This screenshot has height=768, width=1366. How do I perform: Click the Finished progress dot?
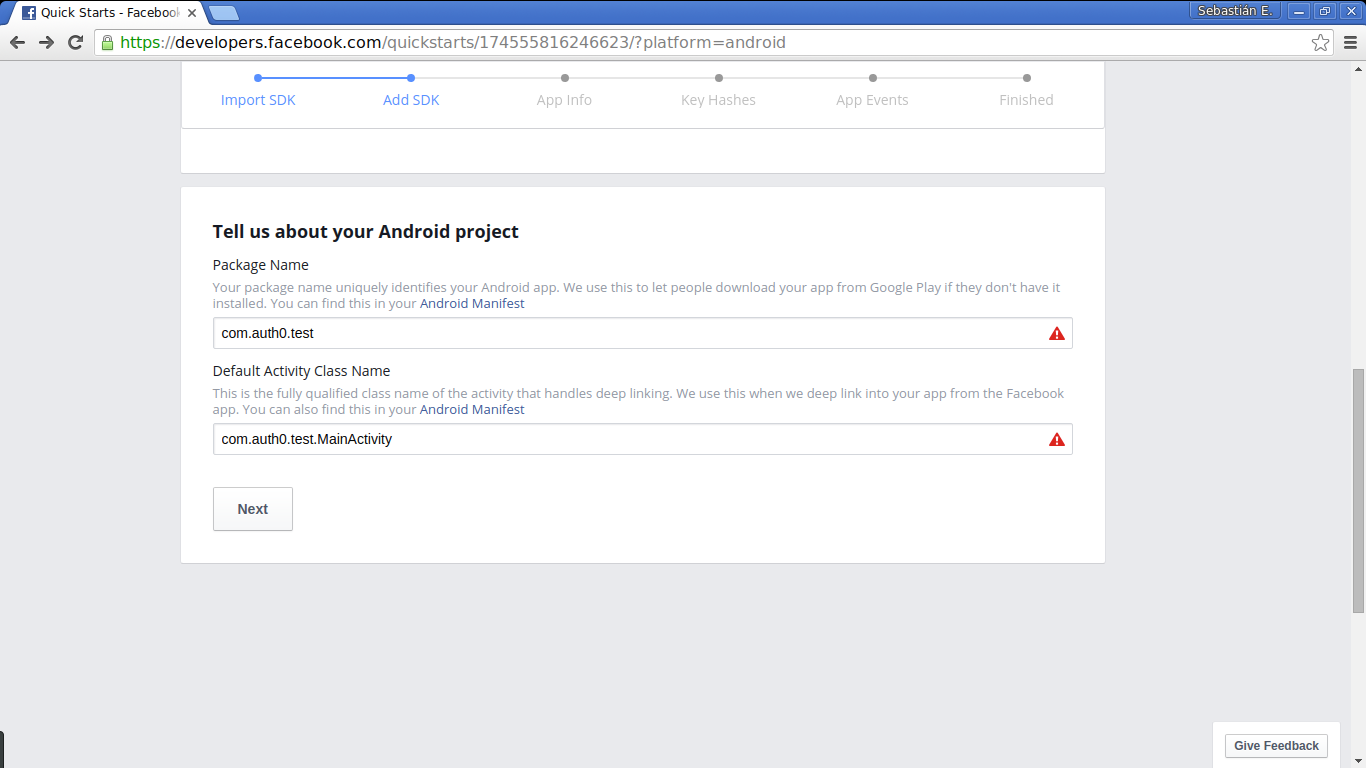pos(1027,78)
